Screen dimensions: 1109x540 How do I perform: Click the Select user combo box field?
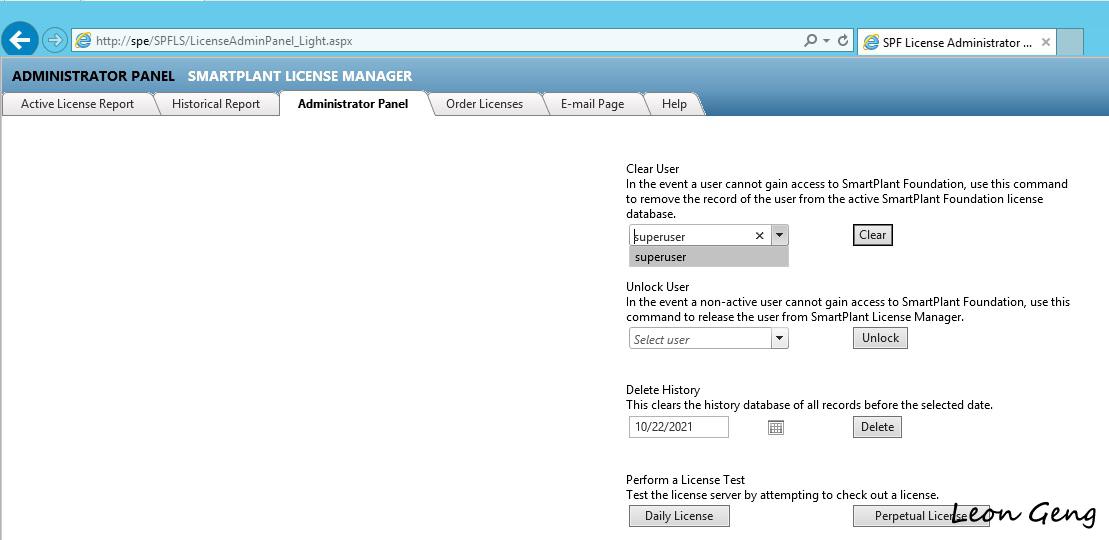700,339
